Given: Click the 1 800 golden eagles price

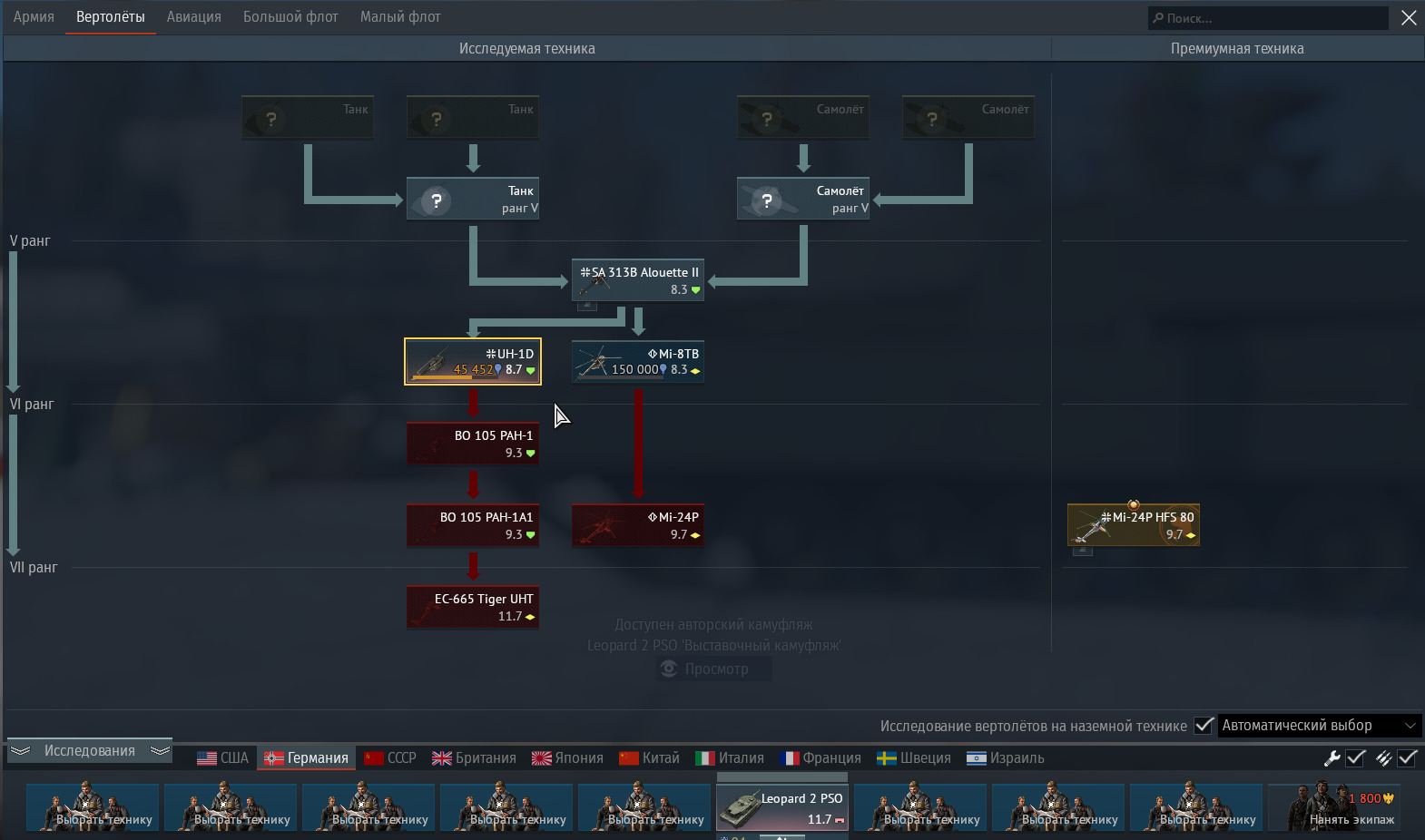Looking at the screenshot, I should click(1371, 798).
